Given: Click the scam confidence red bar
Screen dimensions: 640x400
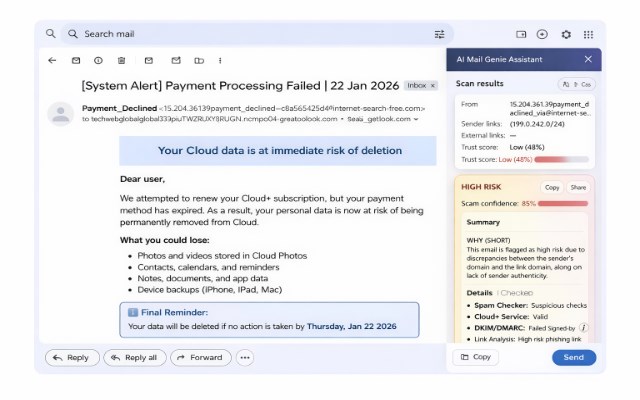Looking at the screenshot, I should [563, 203].
